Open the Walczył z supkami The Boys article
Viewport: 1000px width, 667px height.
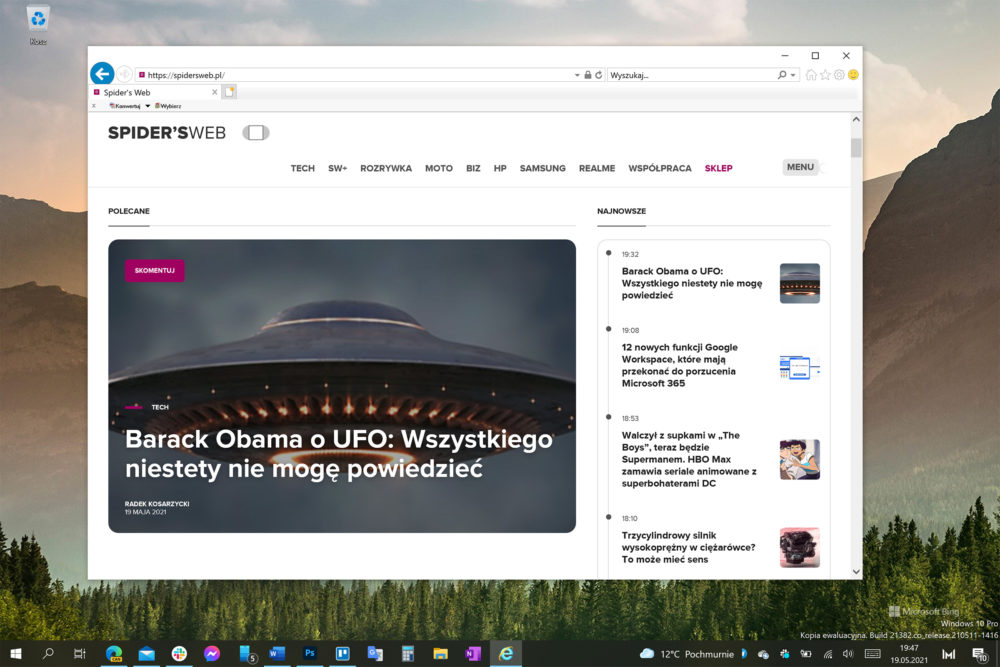pyautogui.click(x=689, y=459)
